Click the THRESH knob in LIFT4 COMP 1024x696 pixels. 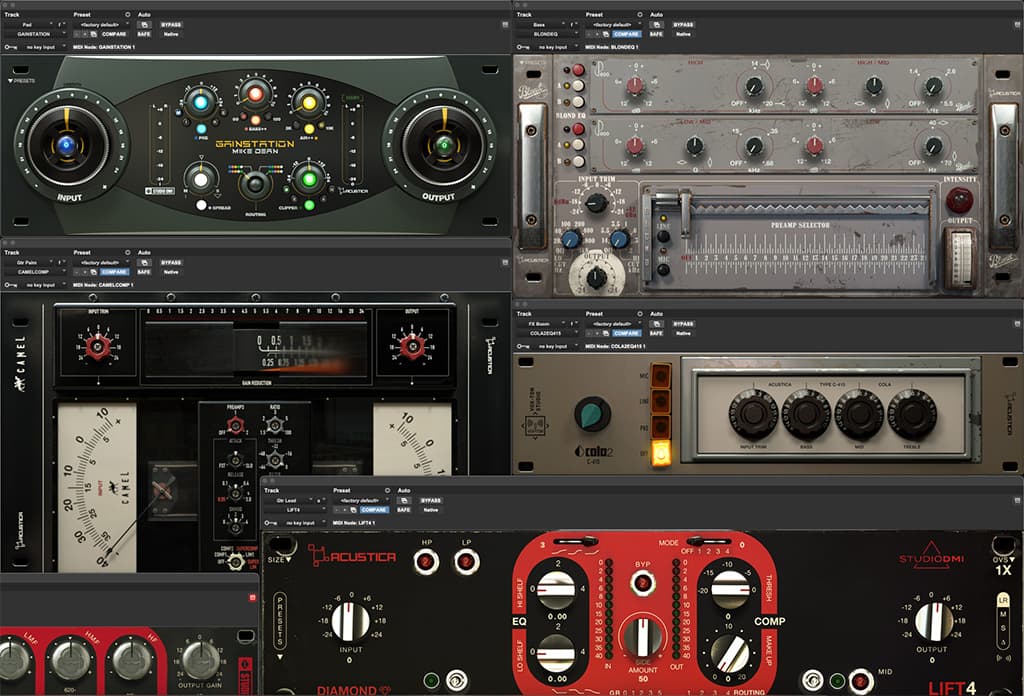[x=730, y=589]
